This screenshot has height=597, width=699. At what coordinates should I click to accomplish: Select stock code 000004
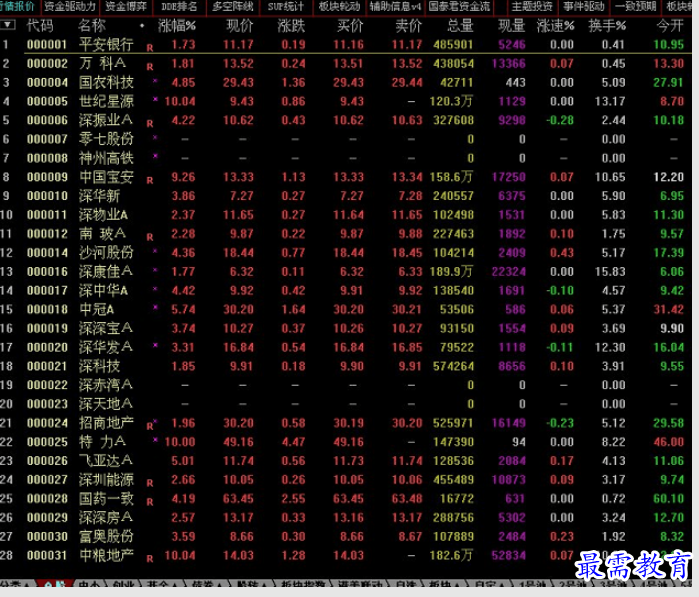[x=47, y=82]
